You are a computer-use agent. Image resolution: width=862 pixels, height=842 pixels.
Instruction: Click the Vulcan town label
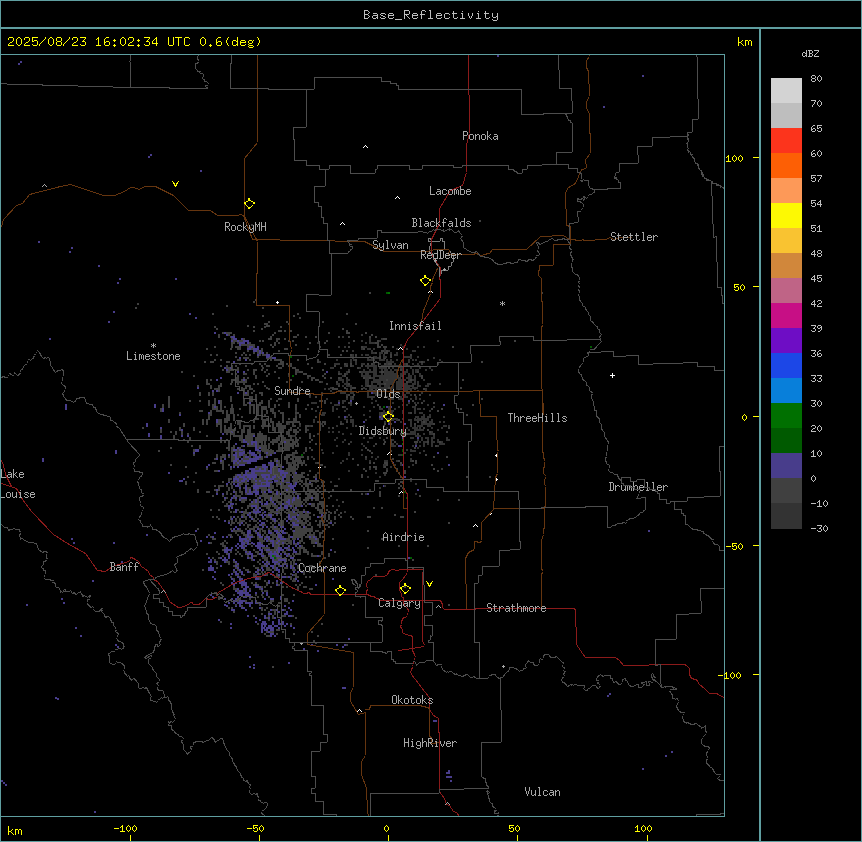pos(542,792)
